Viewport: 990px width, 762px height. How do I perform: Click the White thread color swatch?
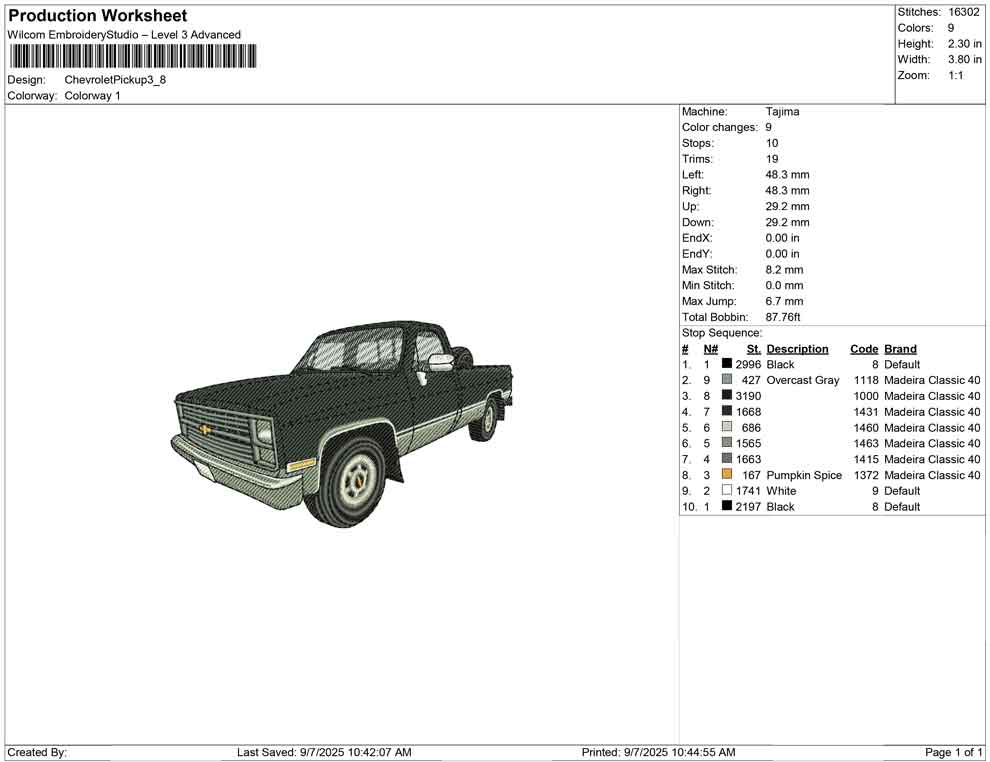tap(727, 491)
